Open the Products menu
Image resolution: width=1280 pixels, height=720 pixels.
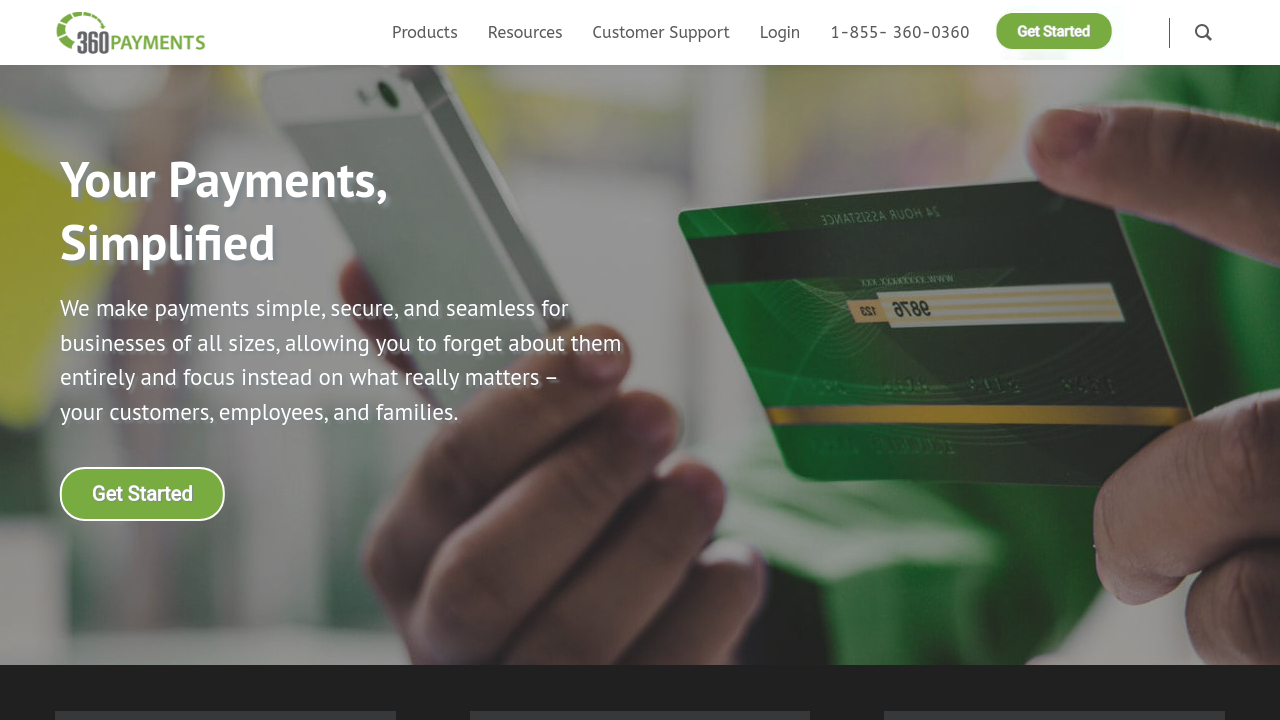425,32
